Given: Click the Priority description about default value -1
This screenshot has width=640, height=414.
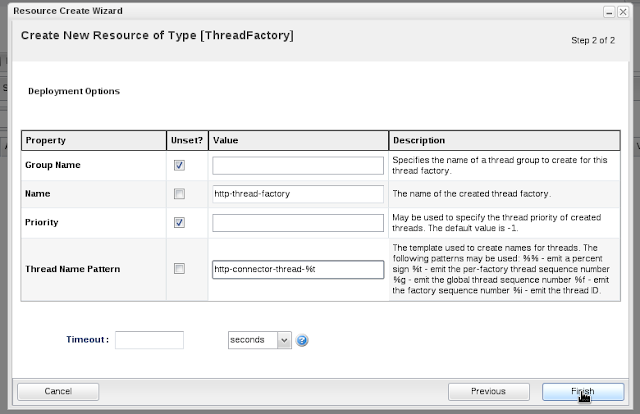Looking at the screenshot, I should (x=497, y=223).
